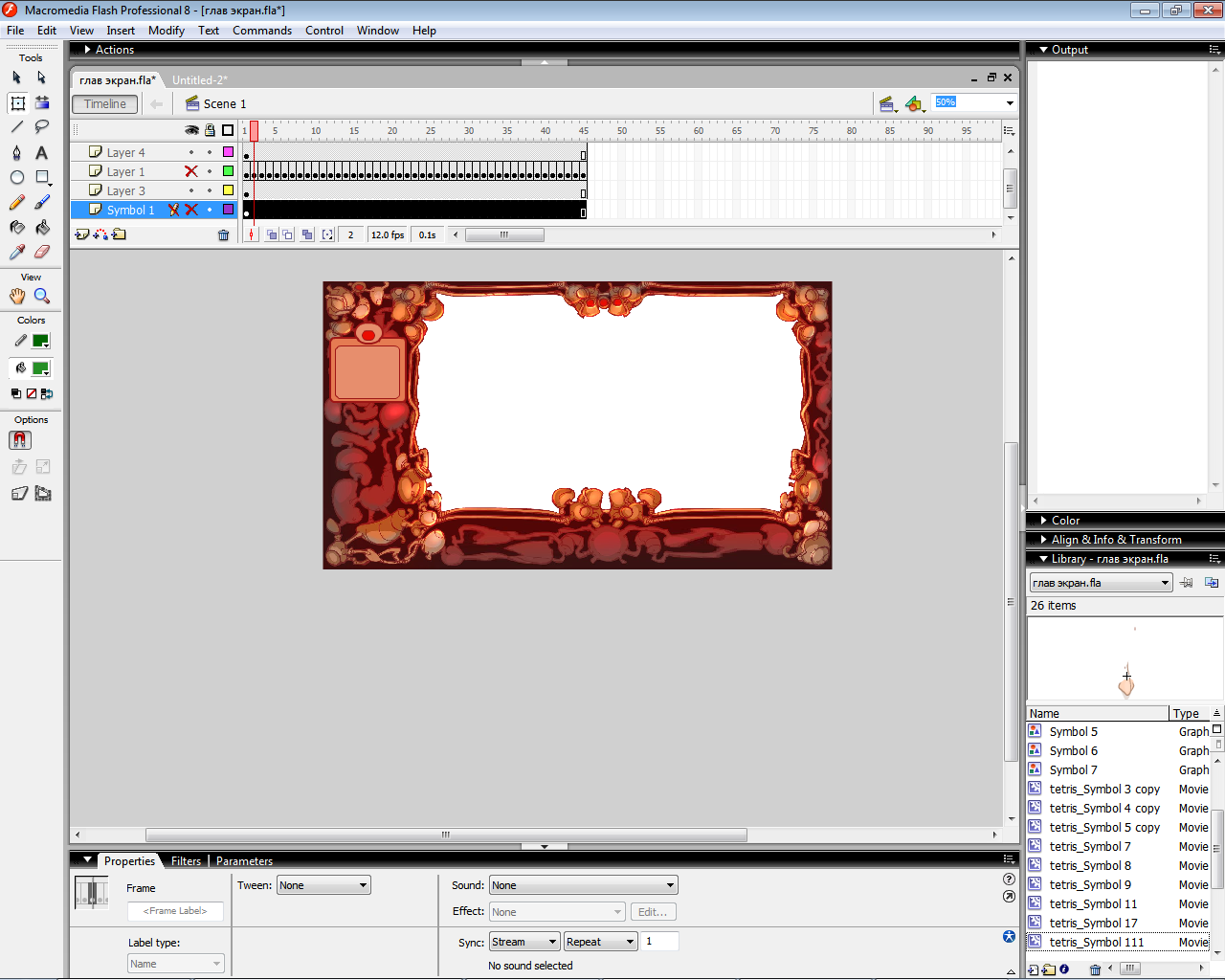This screenshot has width=1225, height=980.
Task: Open the Commands menu
Action: 262,31
